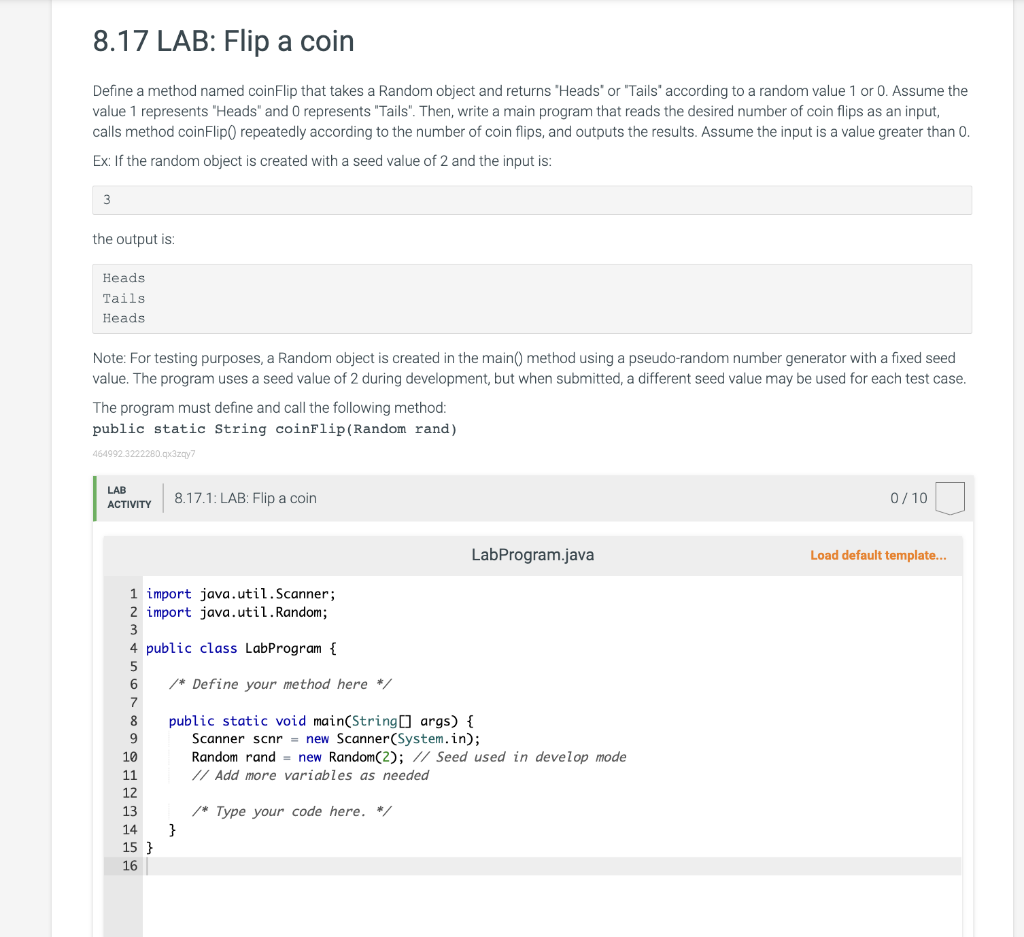The height and width of the screenshot is (937, 1024).
Task: Click the bookmark icon next to the 0/10 score
Action: [946, 497]
